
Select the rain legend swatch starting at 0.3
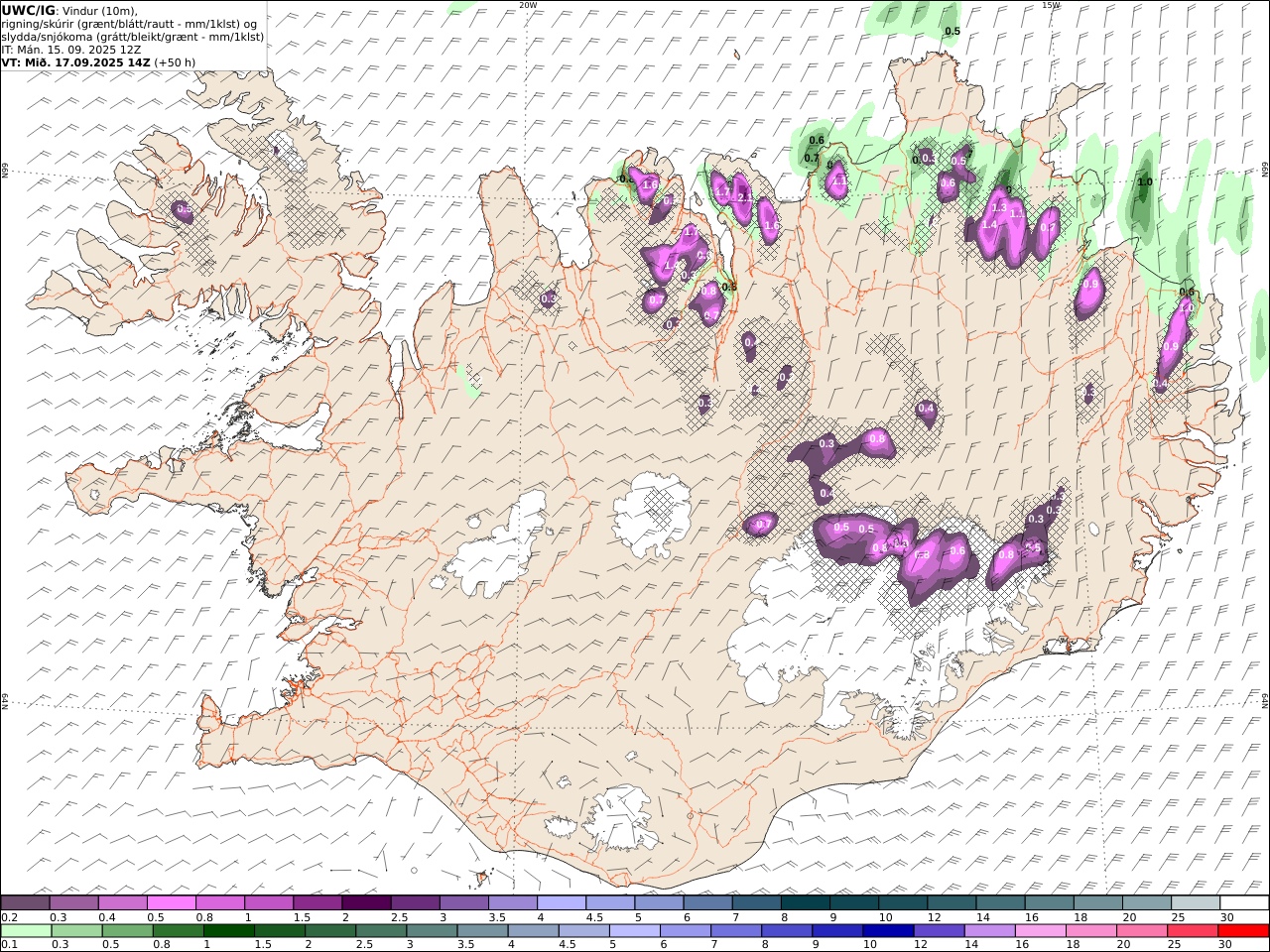click(x=77, y=931)
